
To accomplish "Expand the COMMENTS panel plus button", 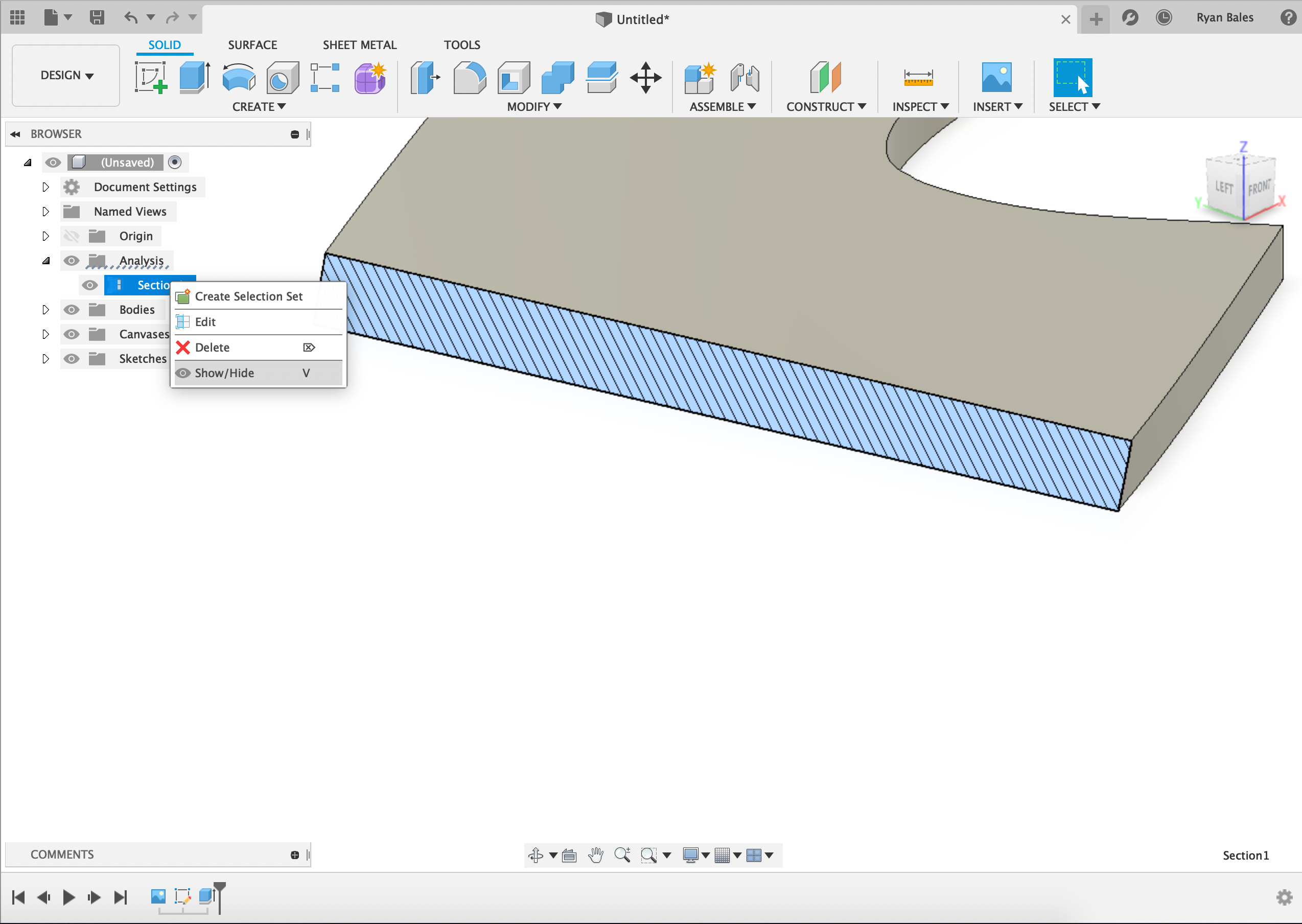I will pos(295,854).
